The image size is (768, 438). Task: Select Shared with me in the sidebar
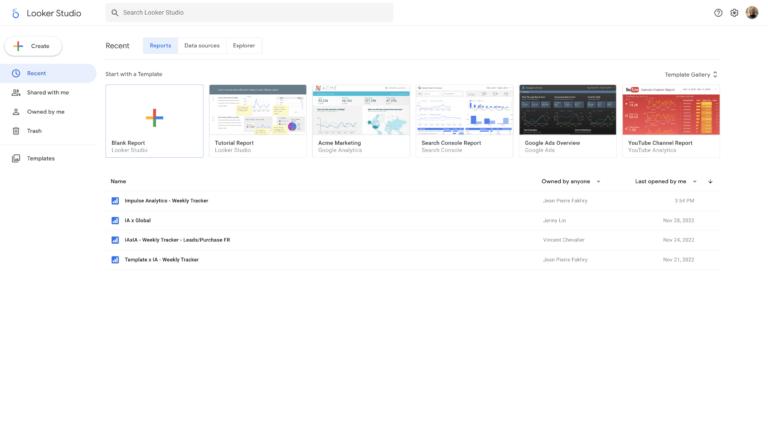(48, 93)
